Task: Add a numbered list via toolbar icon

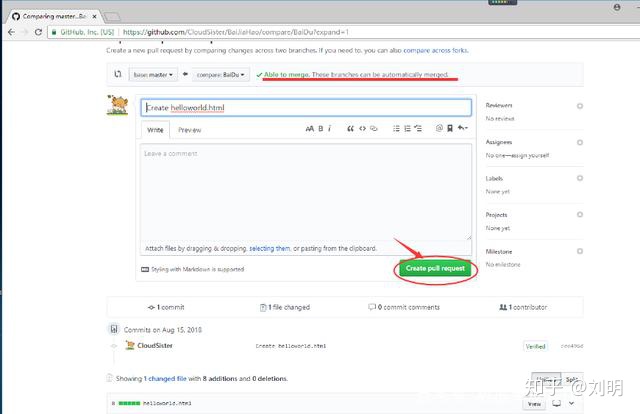Action: click(x=407, y=129)
